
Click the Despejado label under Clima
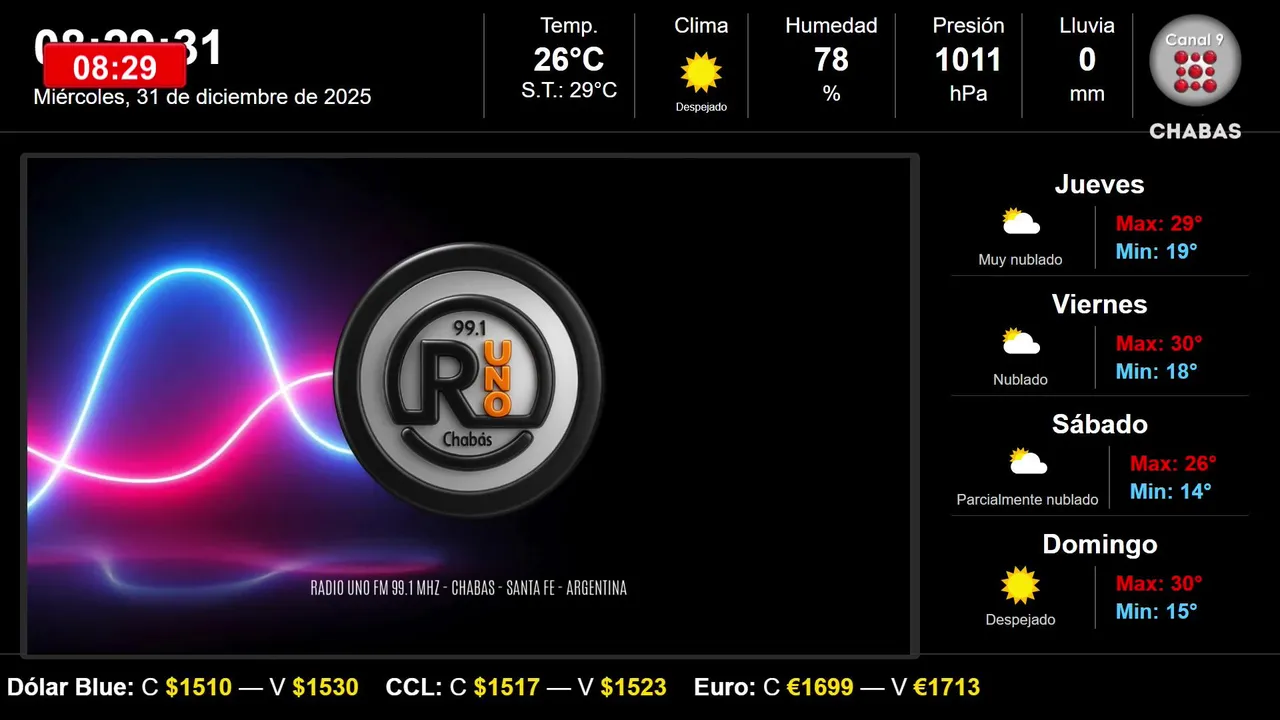point(701,107)
